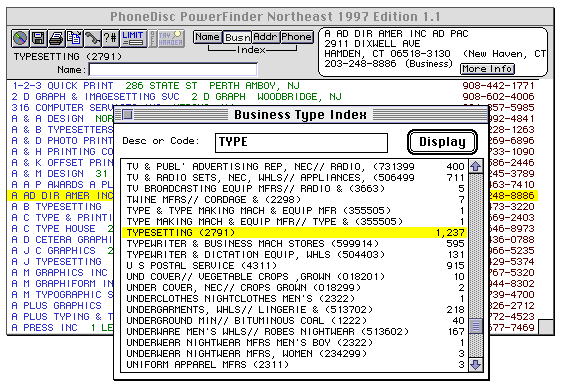Select TYPE MAKING MACH & EQUIP MFR// entry
This screenshot has height=389, width=564.
click(294, 222)
